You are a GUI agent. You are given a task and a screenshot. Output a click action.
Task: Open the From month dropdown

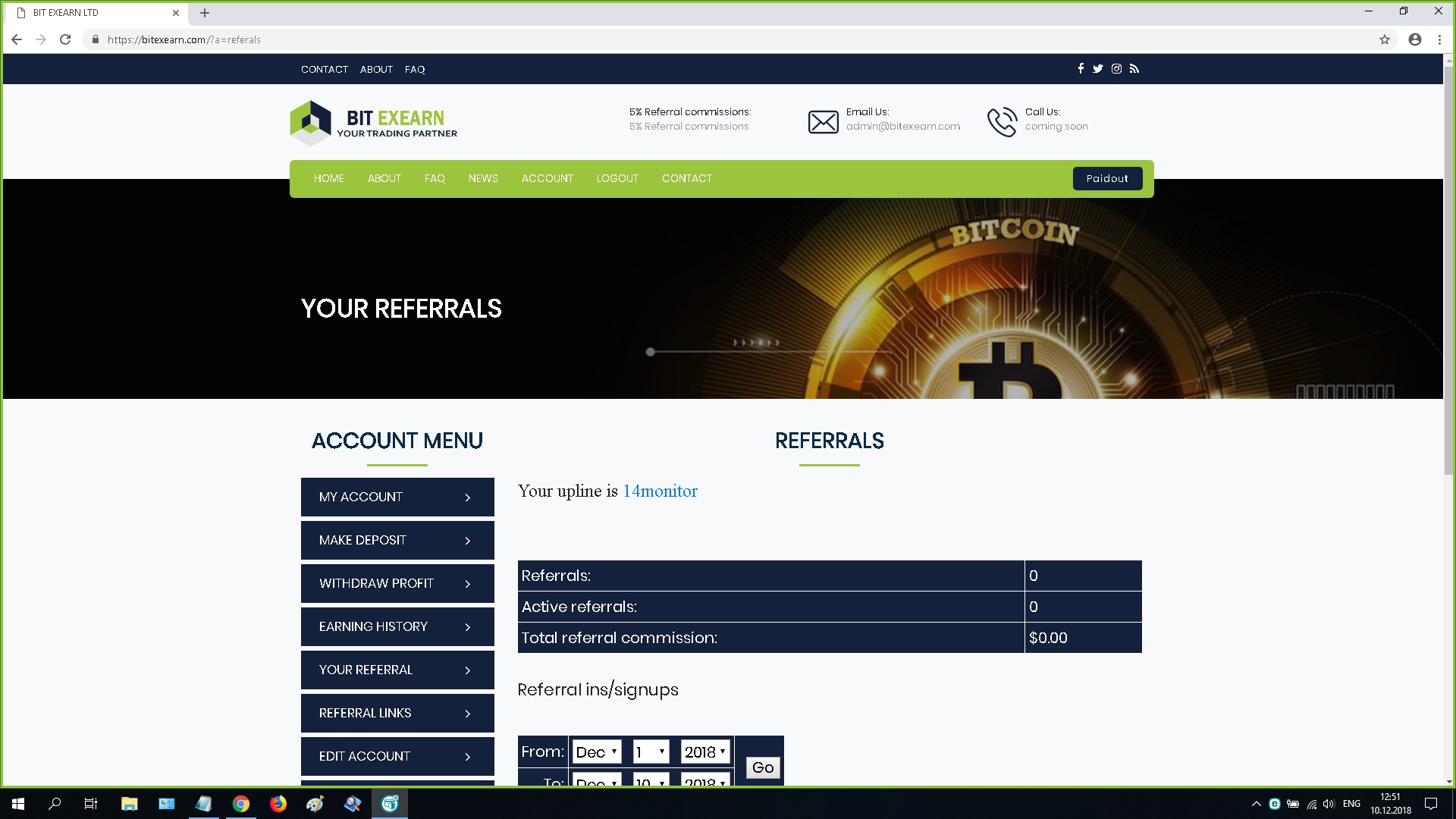(597, 752)
